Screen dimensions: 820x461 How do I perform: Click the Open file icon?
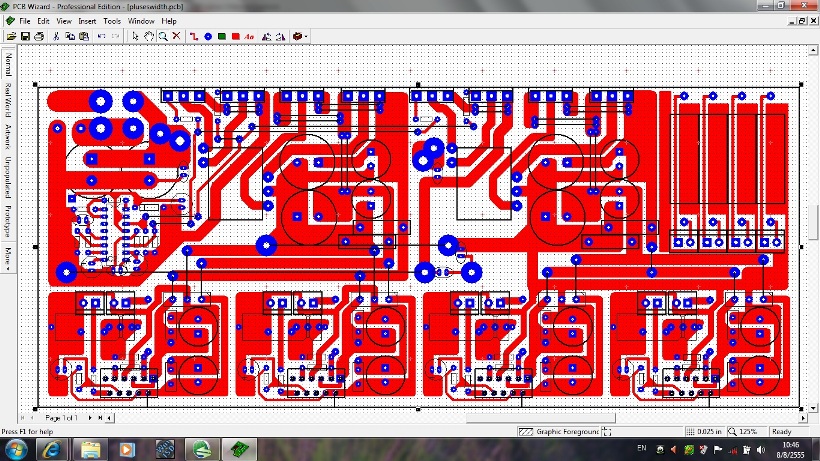(11, 36)
